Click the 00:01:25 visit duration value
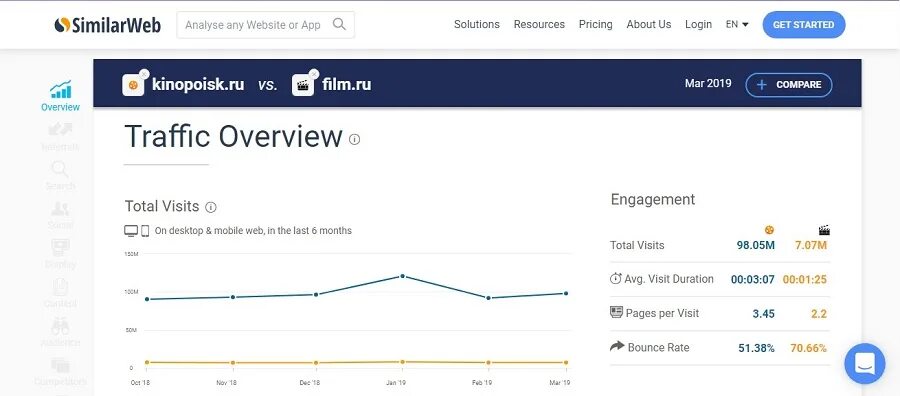The width and height of the screenshot is (900, 396). pos(805,279)
